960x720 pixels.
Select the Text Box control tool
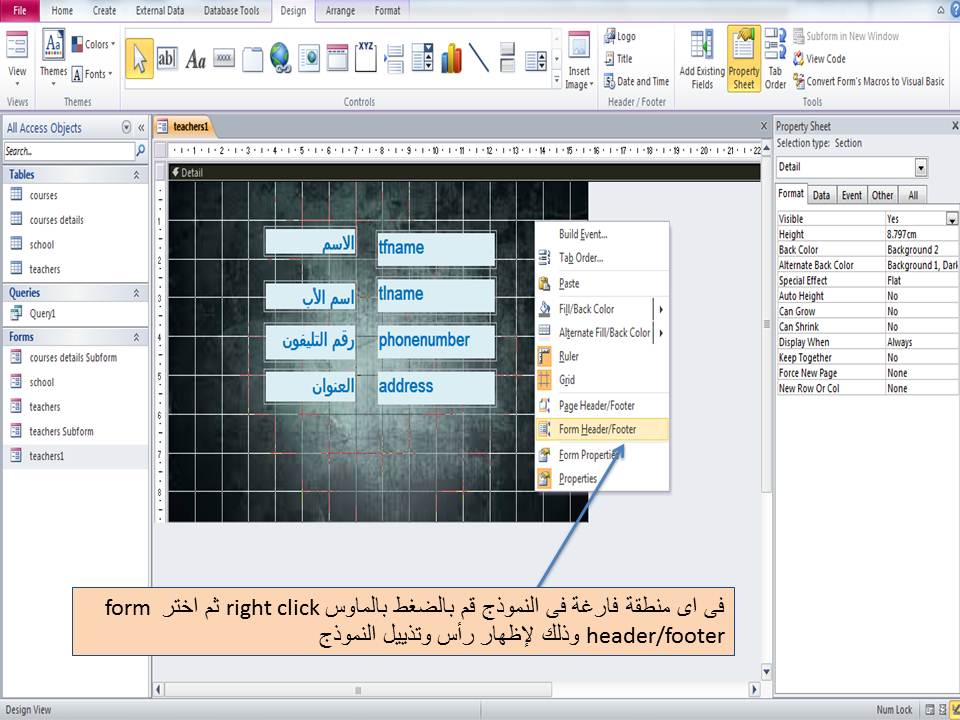pos(169,58)
